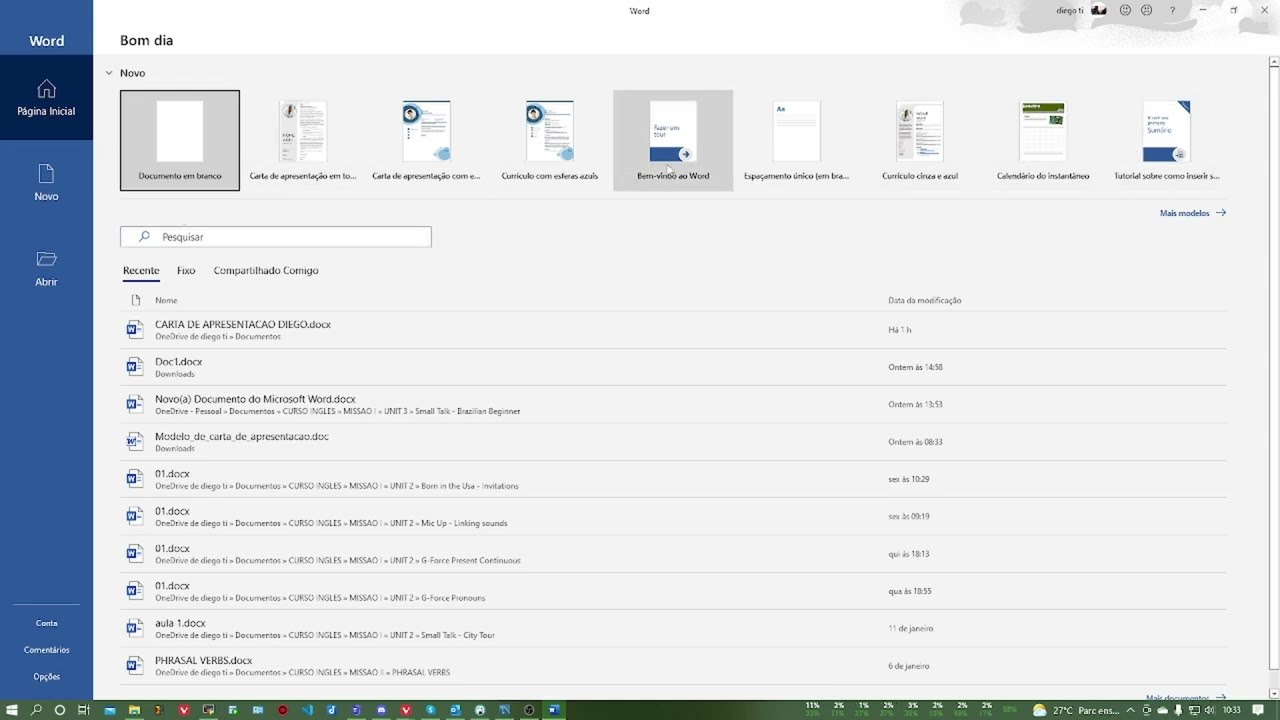
Task: Open Novo(a) Documento do Microsoft Word.docx
Action: coord(673,404)
